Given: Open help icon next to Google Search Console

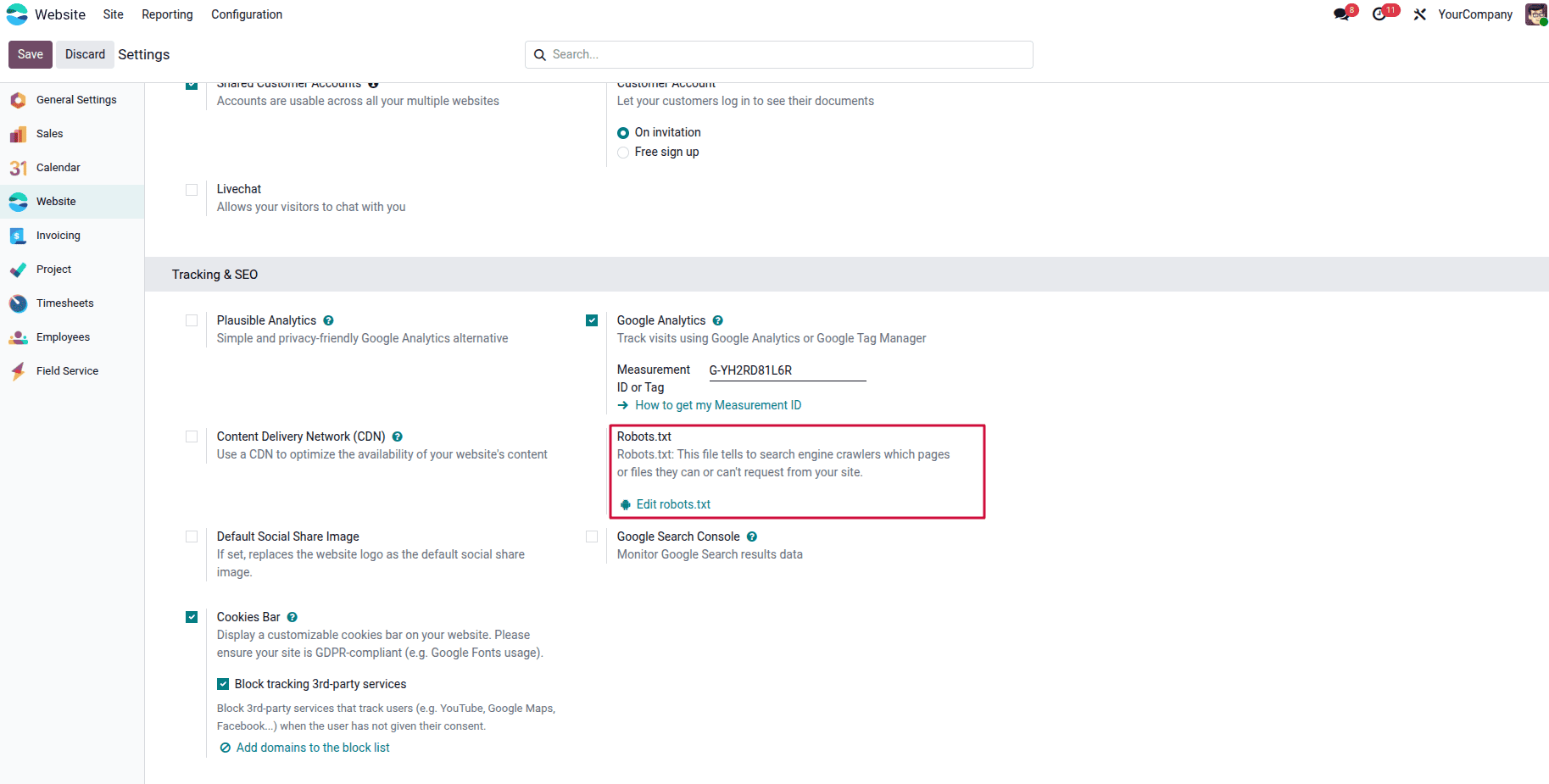Looking at the screenshot, I should coord(752,537).
